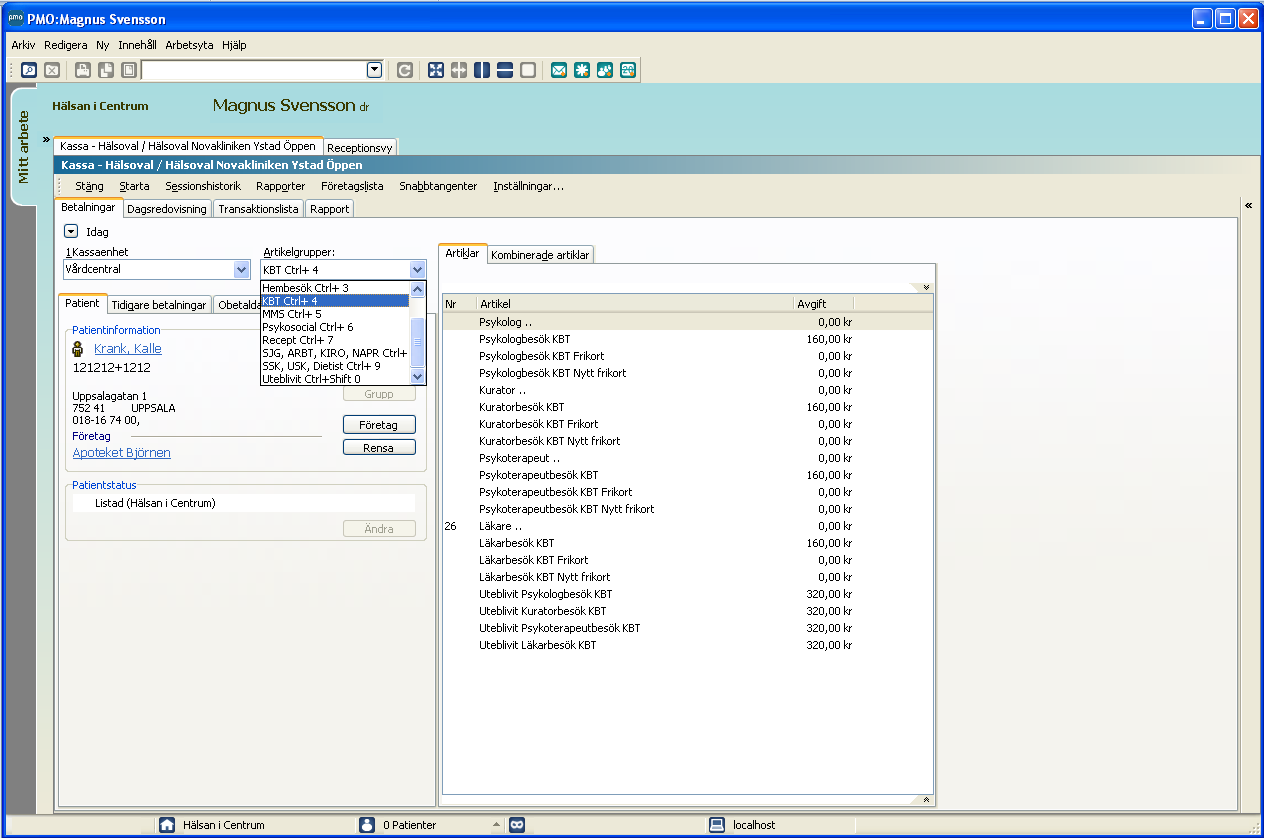The image size is (1264, 838).
Task: Switch to the Rapport tab
Action: (330, 209)
